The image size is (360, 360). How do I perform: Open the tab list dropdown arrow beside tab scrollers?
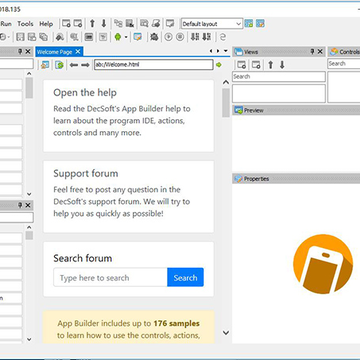point(226,51)
